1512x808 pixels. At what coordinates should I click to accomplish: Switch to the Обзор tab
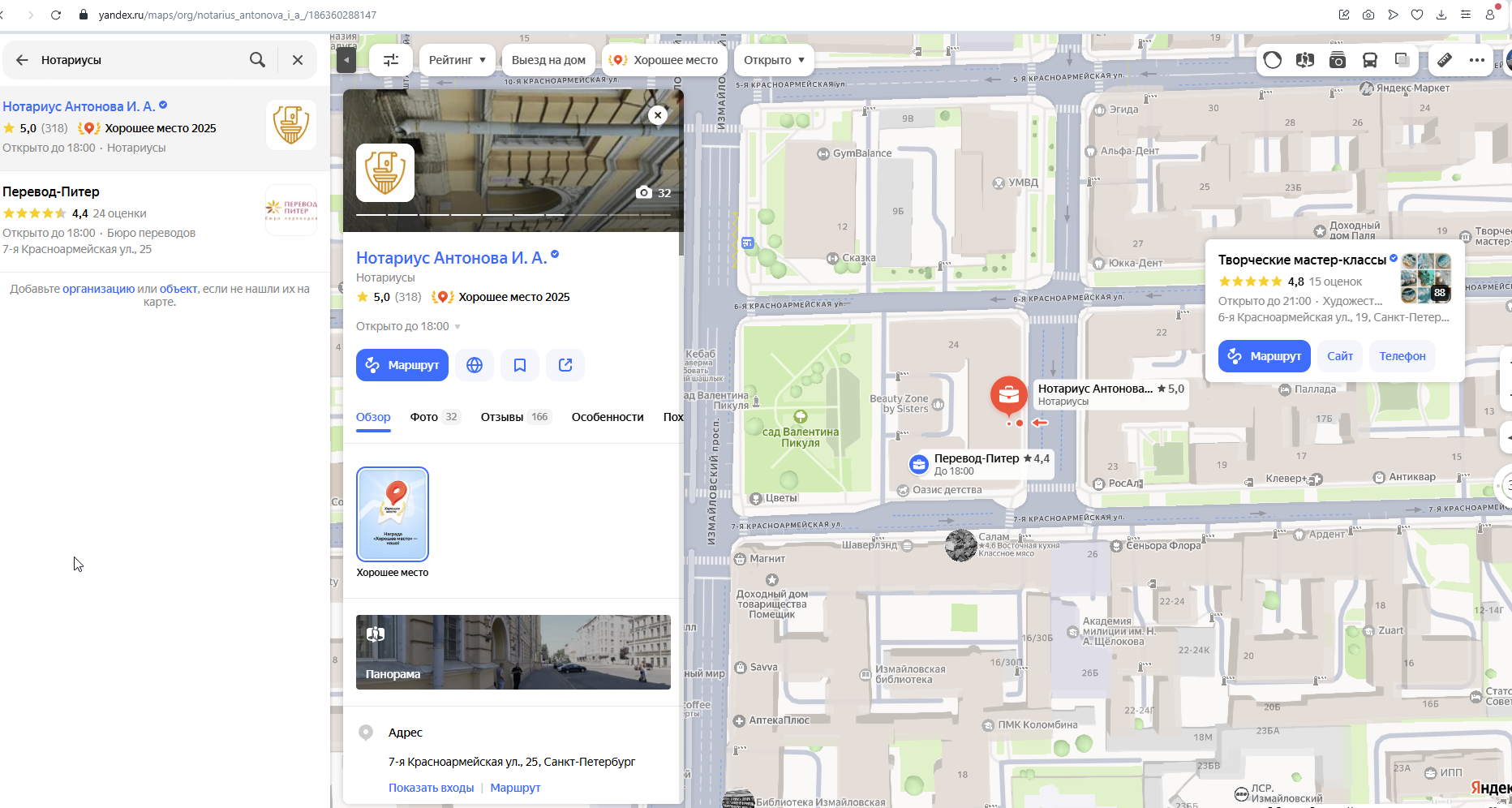tap(373, 417)
